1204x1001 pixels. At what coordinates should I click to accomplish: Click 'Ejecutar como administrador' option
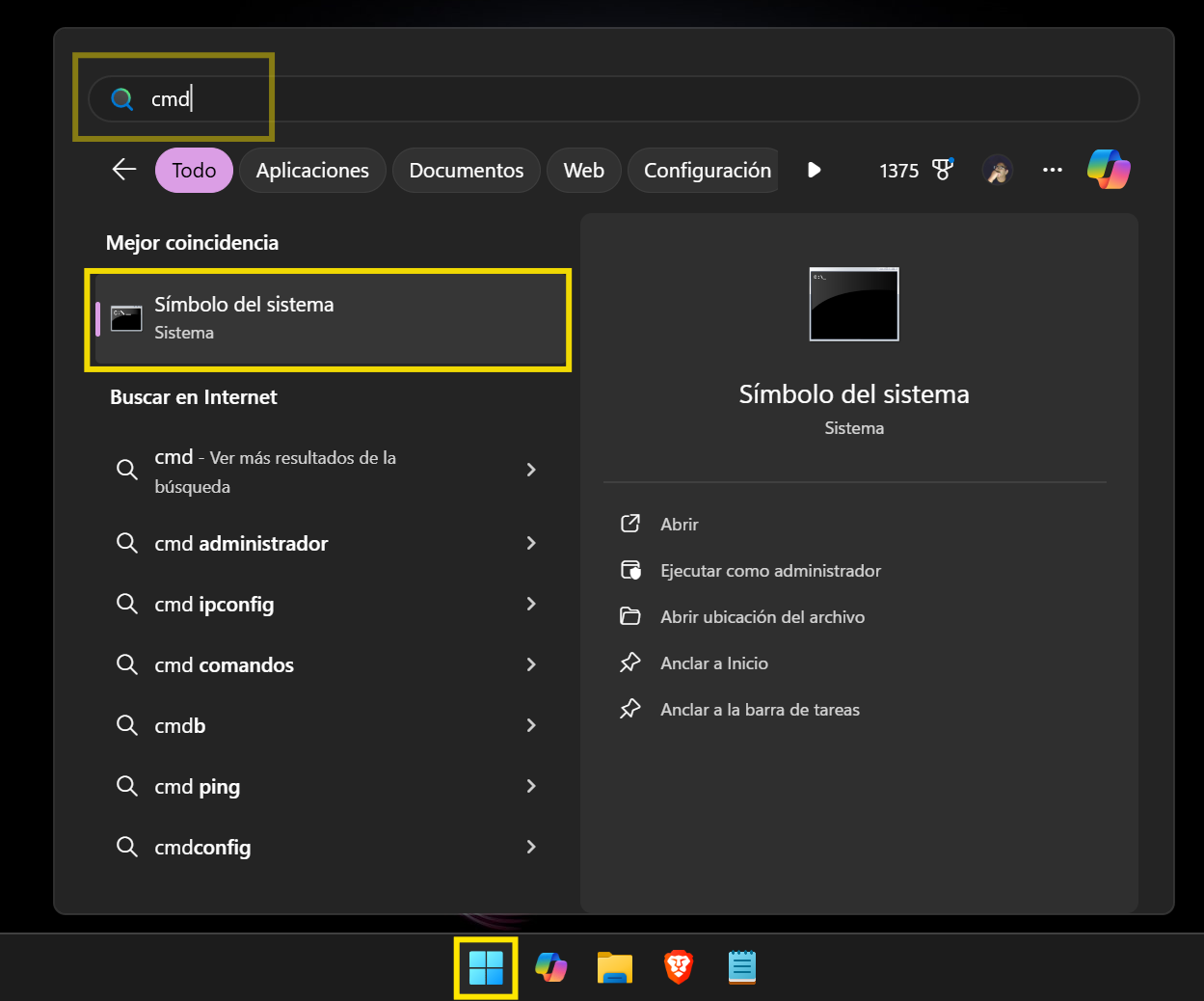coord(769,571)
